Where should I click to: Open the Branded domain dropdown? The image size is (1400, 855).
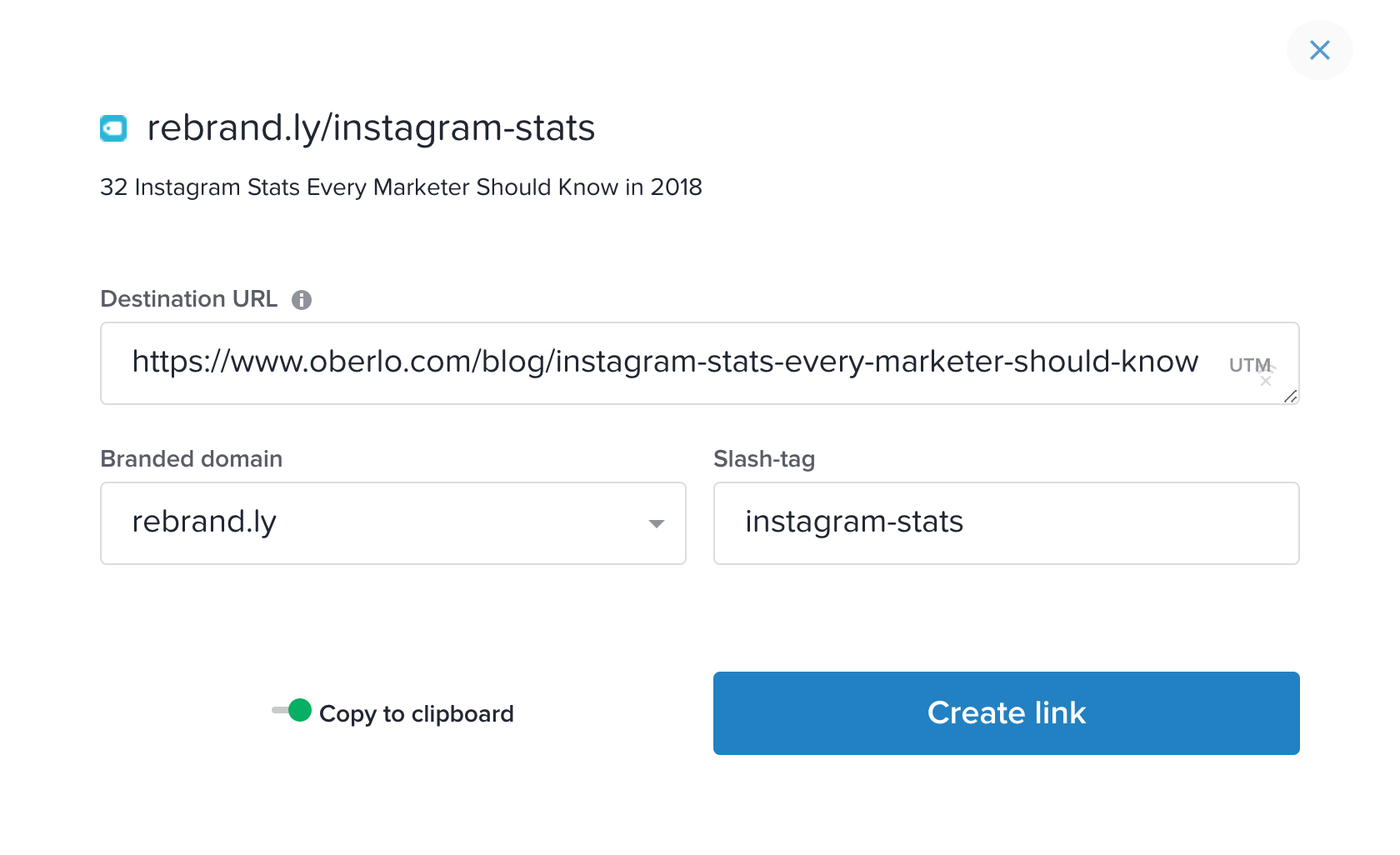pyautogui.click(x=392, y=523)
